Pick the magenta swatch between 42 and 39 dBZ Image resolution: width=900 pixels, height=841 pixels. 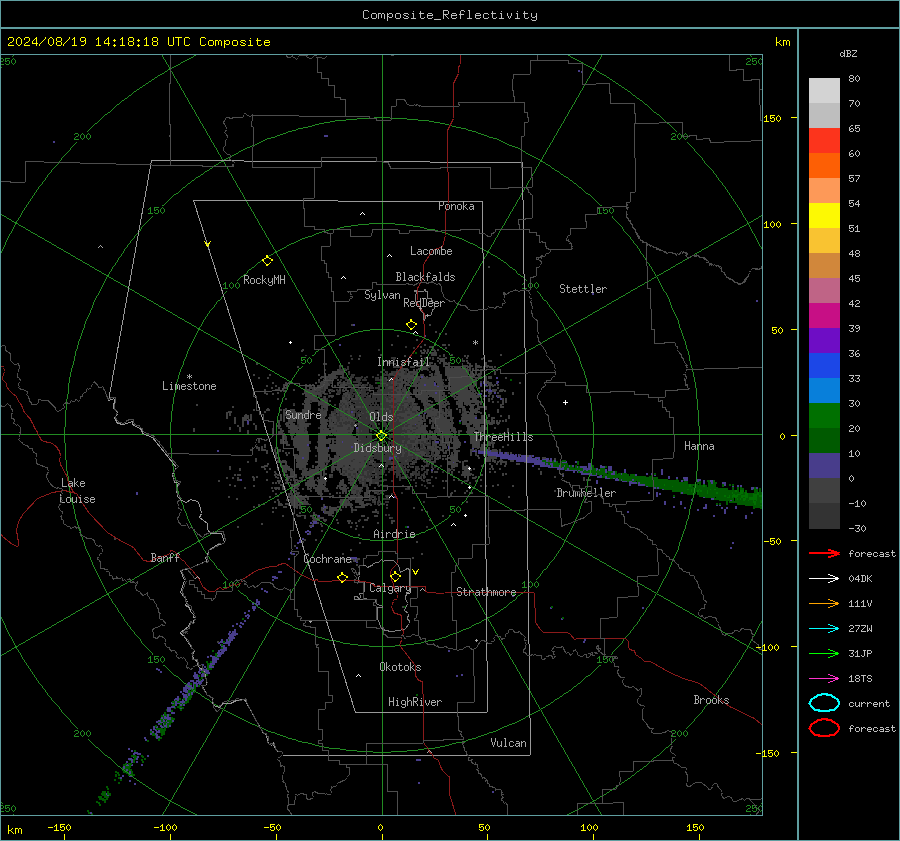click(824, 316)
